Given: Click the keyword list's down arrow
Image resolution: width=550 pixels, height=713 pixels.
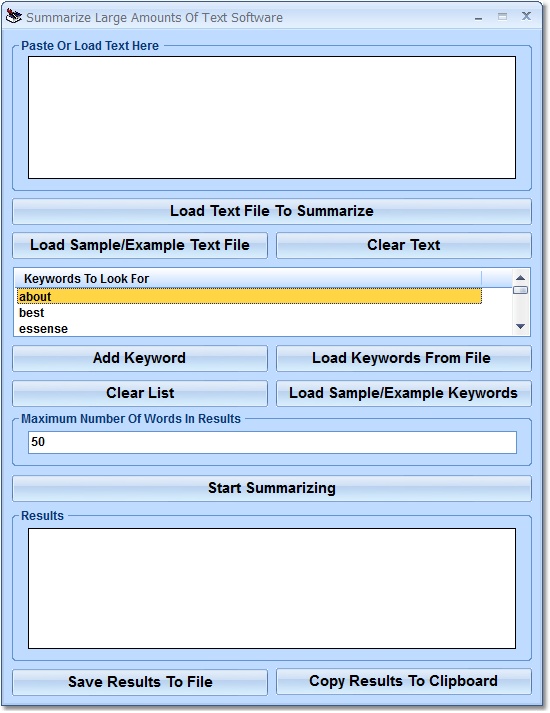Looking at the screenshot, I should tap(521, 326).
